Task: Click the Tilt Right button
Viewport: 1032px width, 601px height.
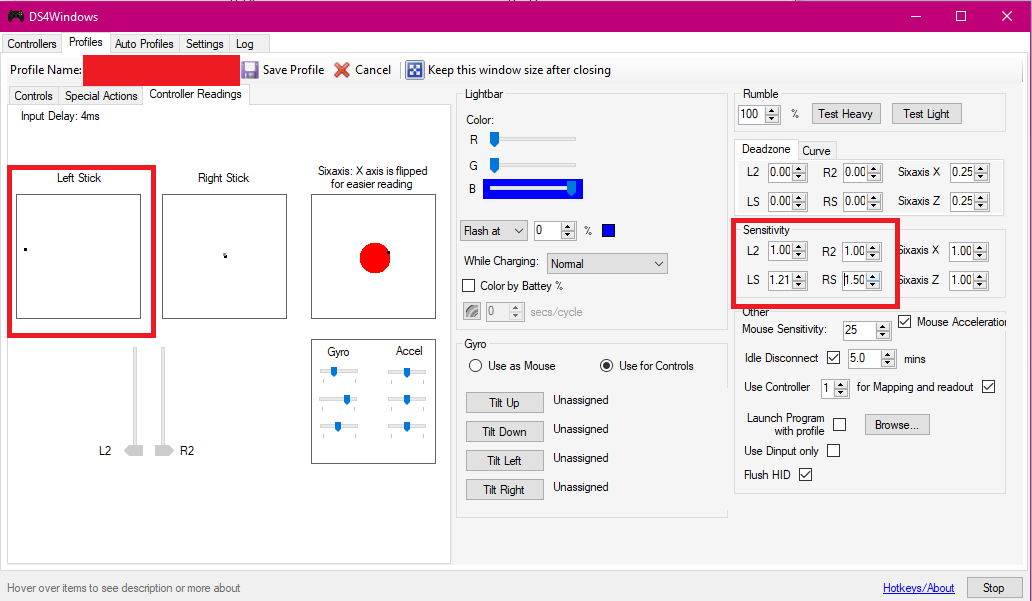Action: point(504,490)
